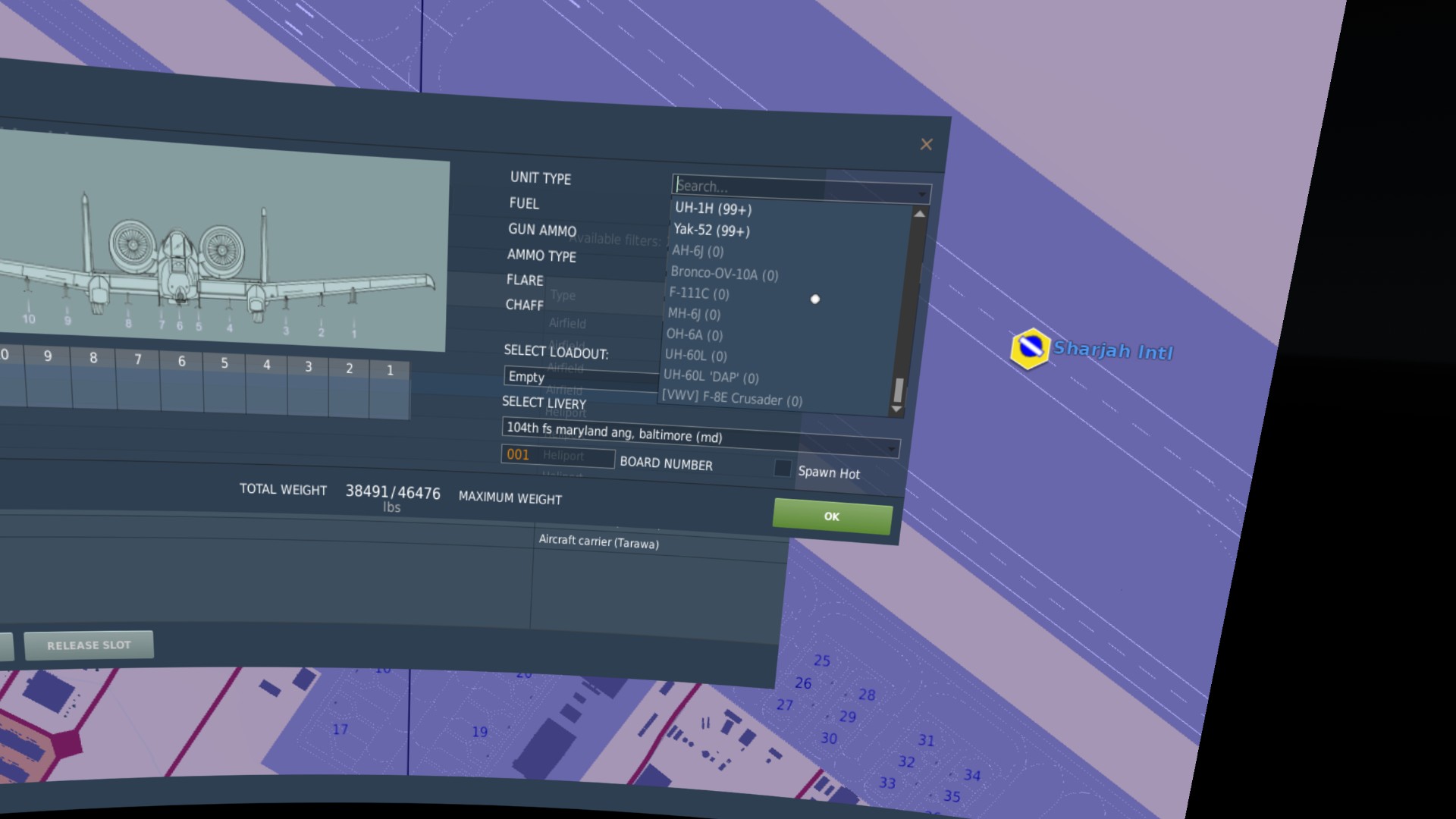The height and width of the screenshot is (819, 1456).
Task: Click the Sharjah Intl airfield hexagon icon
Action: [1030, 348]
